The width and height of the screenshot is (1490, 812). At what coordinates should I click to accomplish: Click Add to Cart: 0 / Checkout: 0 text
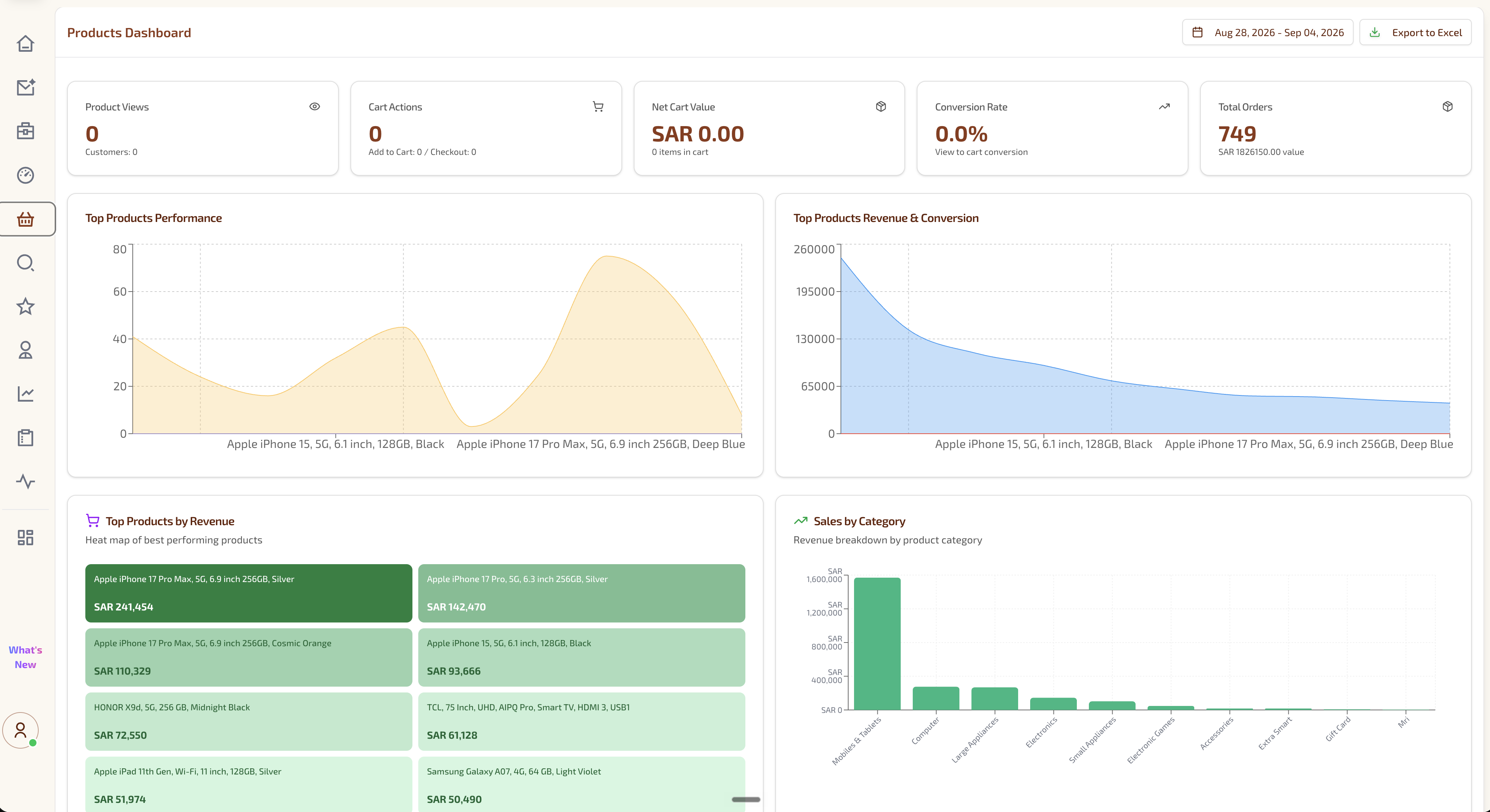[422, 152]
